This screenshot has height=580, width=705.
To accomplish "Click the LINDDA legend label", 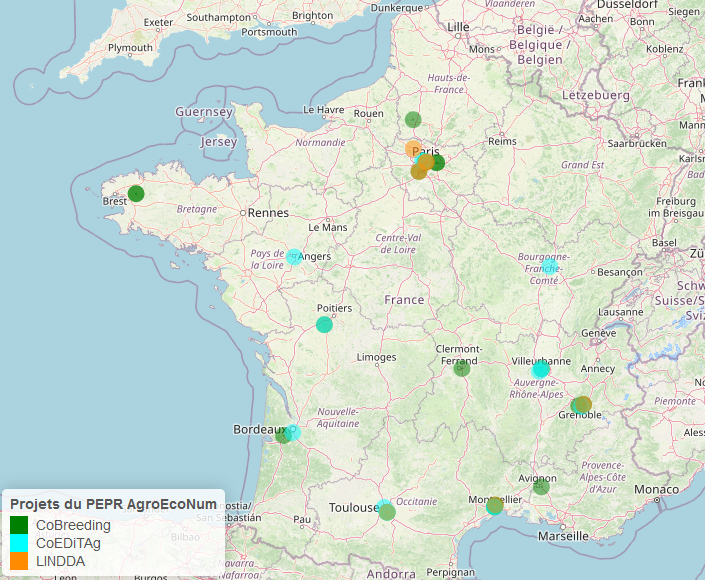I will pos(60,561).
